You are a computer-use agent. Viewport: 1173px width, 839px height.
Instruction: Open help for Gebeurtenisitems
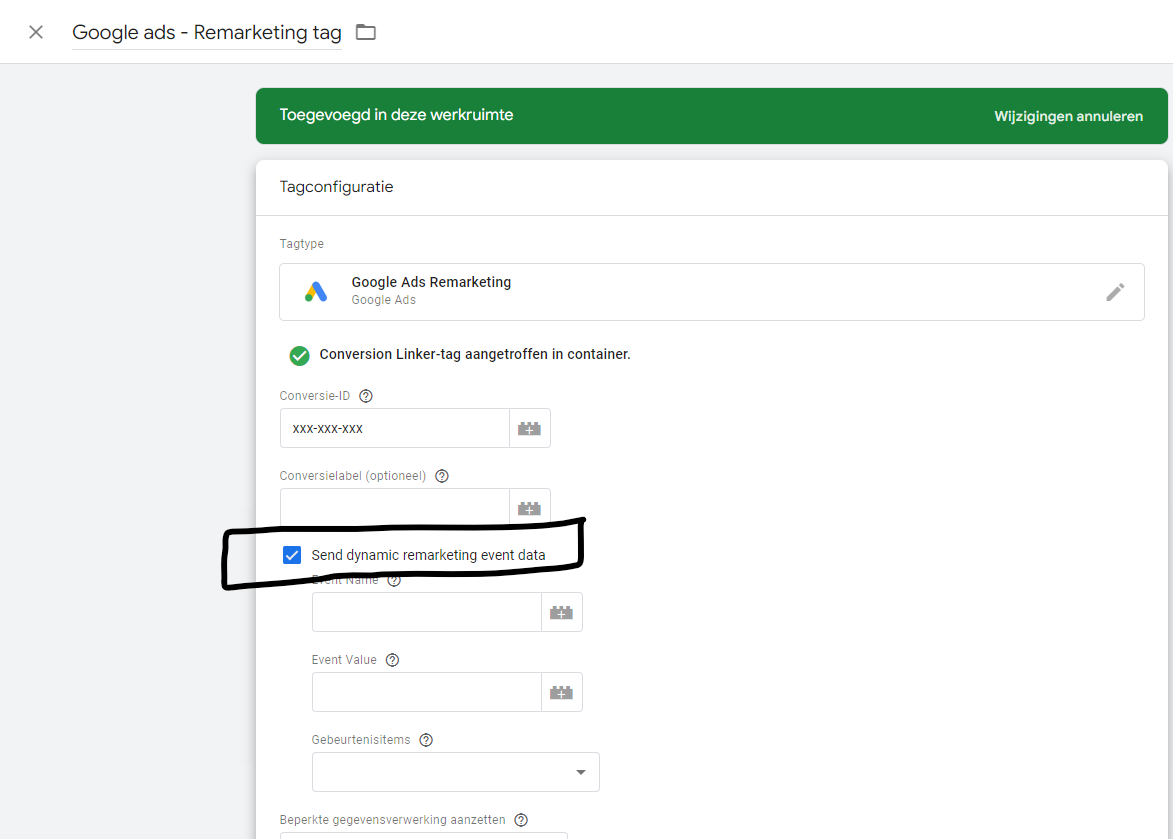pos(426,740)
